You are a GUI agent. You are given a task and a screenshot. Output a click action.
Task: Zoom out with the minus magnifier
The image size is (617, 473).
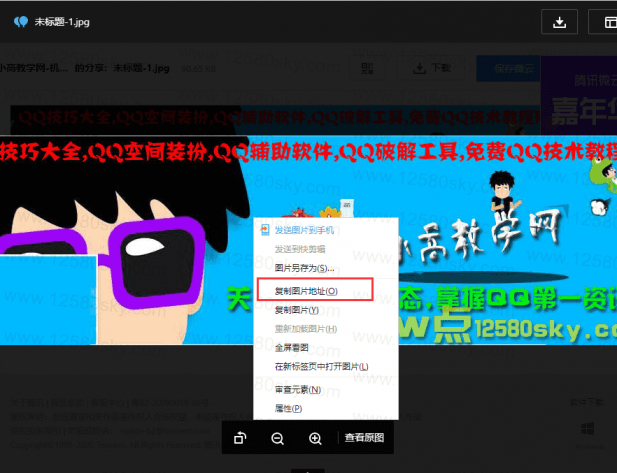point(277,438)
